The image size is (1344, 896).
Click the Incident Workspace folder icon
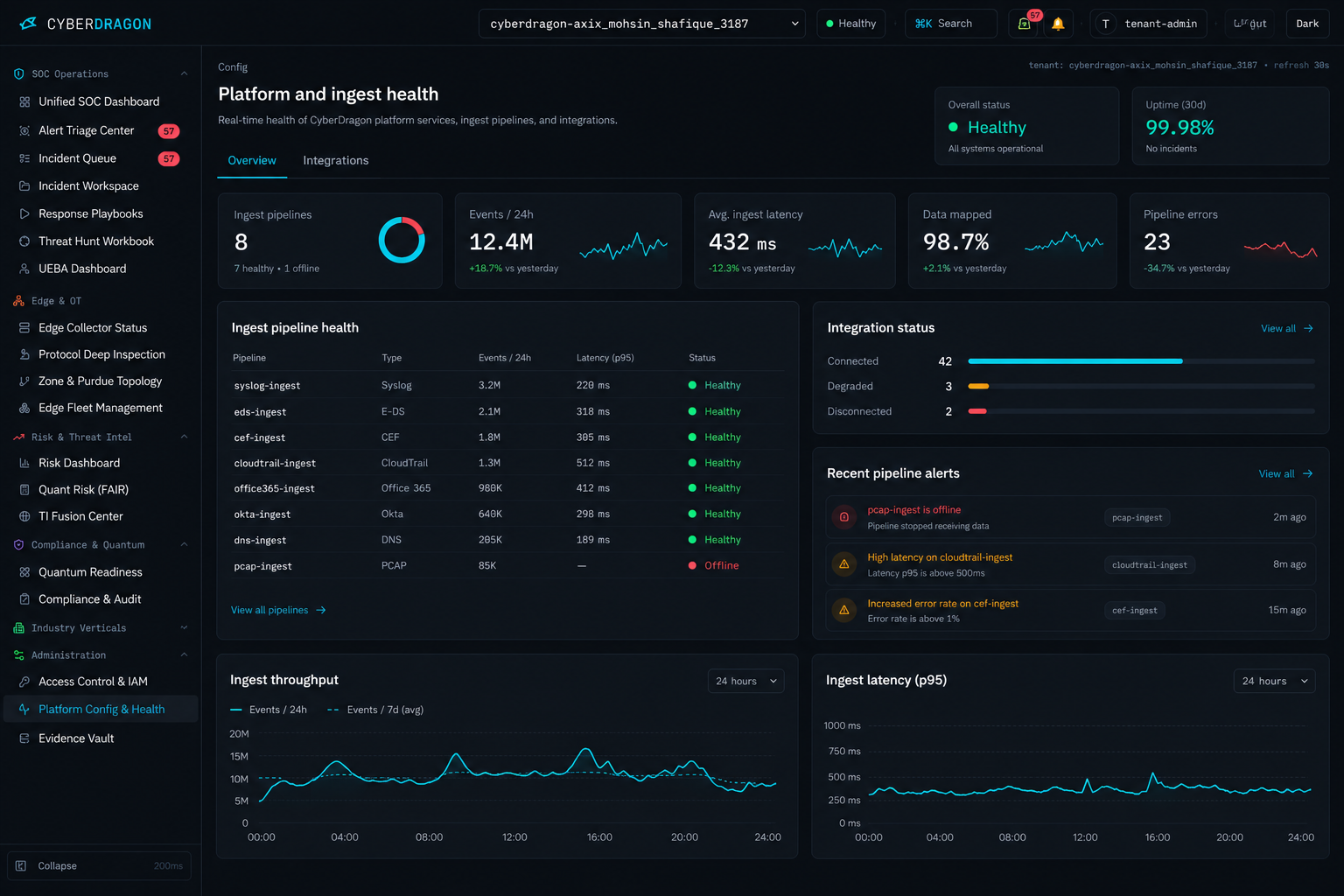pyautogui.click(x=24, y=185)
